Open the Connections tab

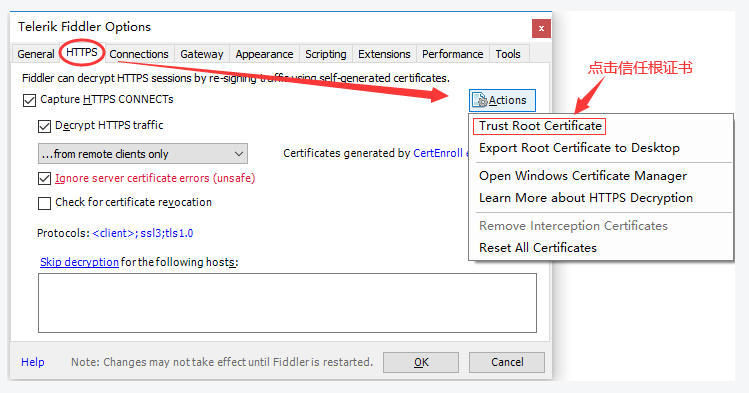[x=139, y=54]
